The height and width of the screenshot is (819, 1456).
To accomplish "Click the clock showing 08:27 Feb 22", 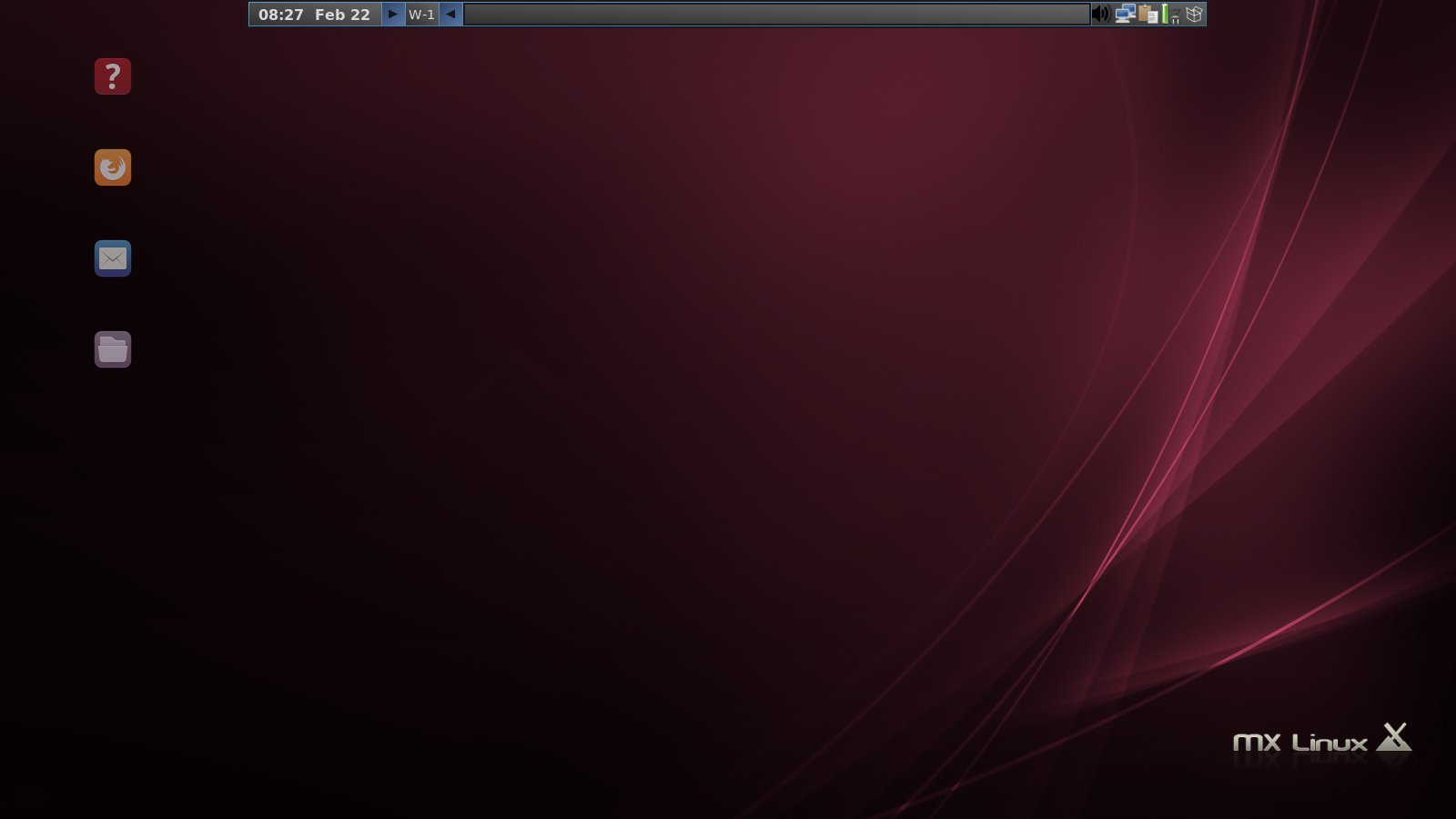I will [315, 15].
